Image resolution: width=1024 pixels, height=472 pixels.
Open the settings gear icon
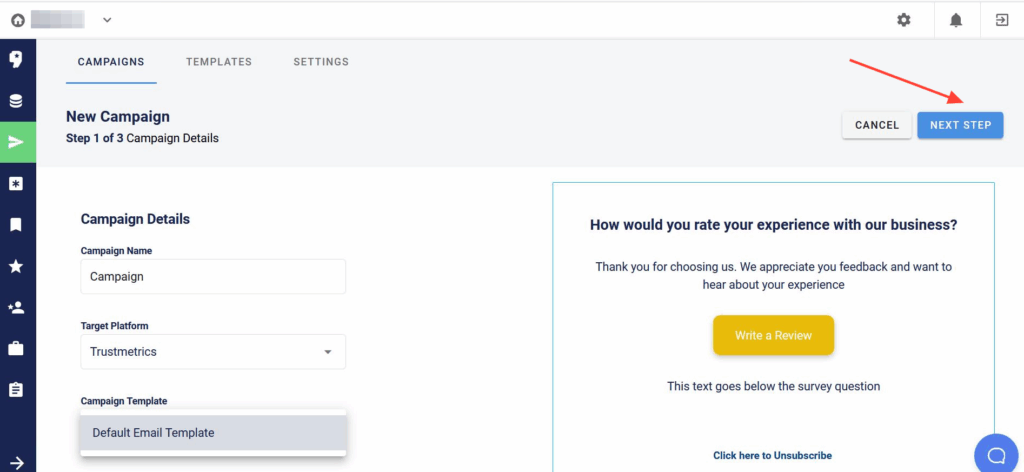[904, 20]
